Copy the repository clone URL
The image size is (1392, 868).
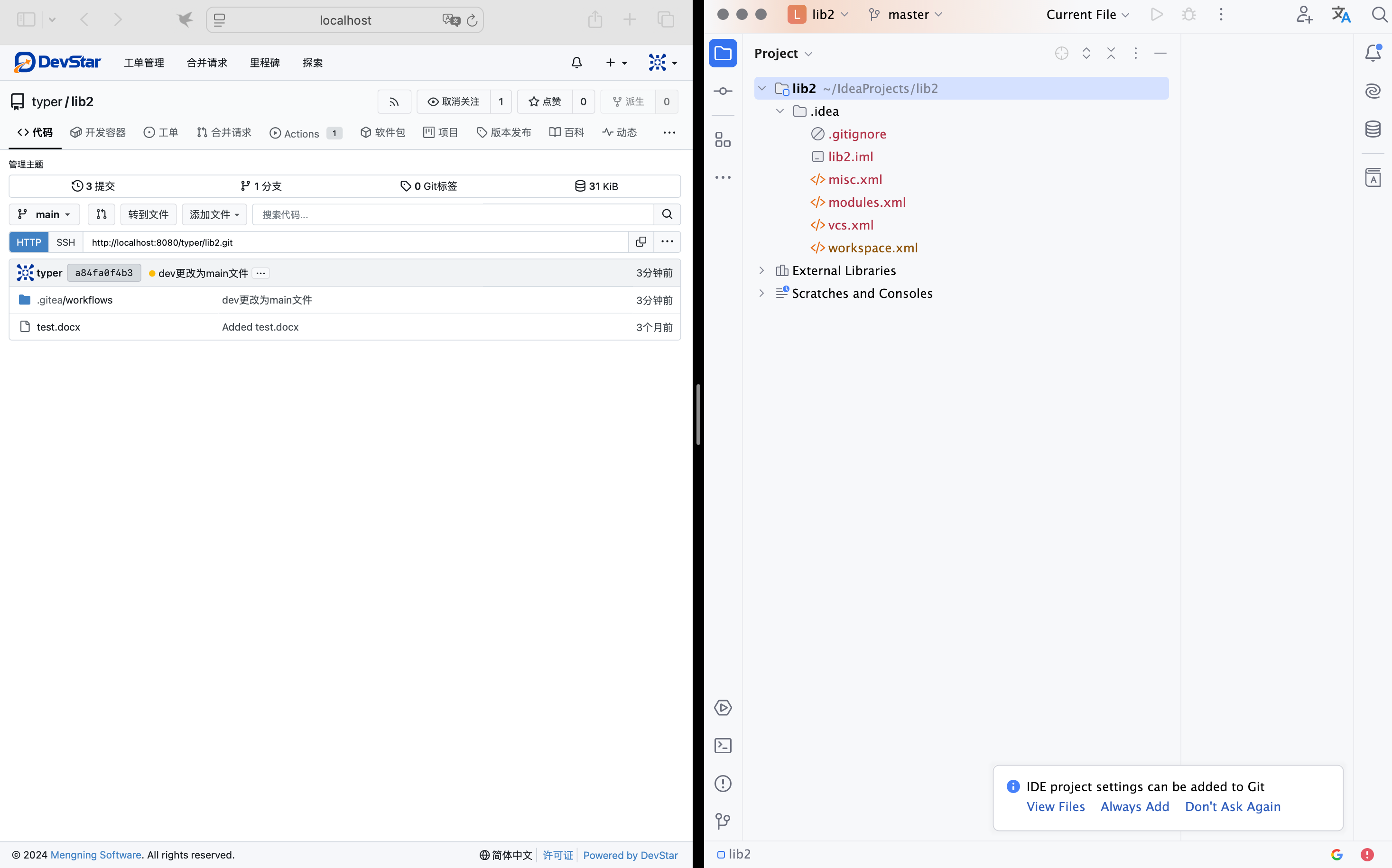coord(641,242)
